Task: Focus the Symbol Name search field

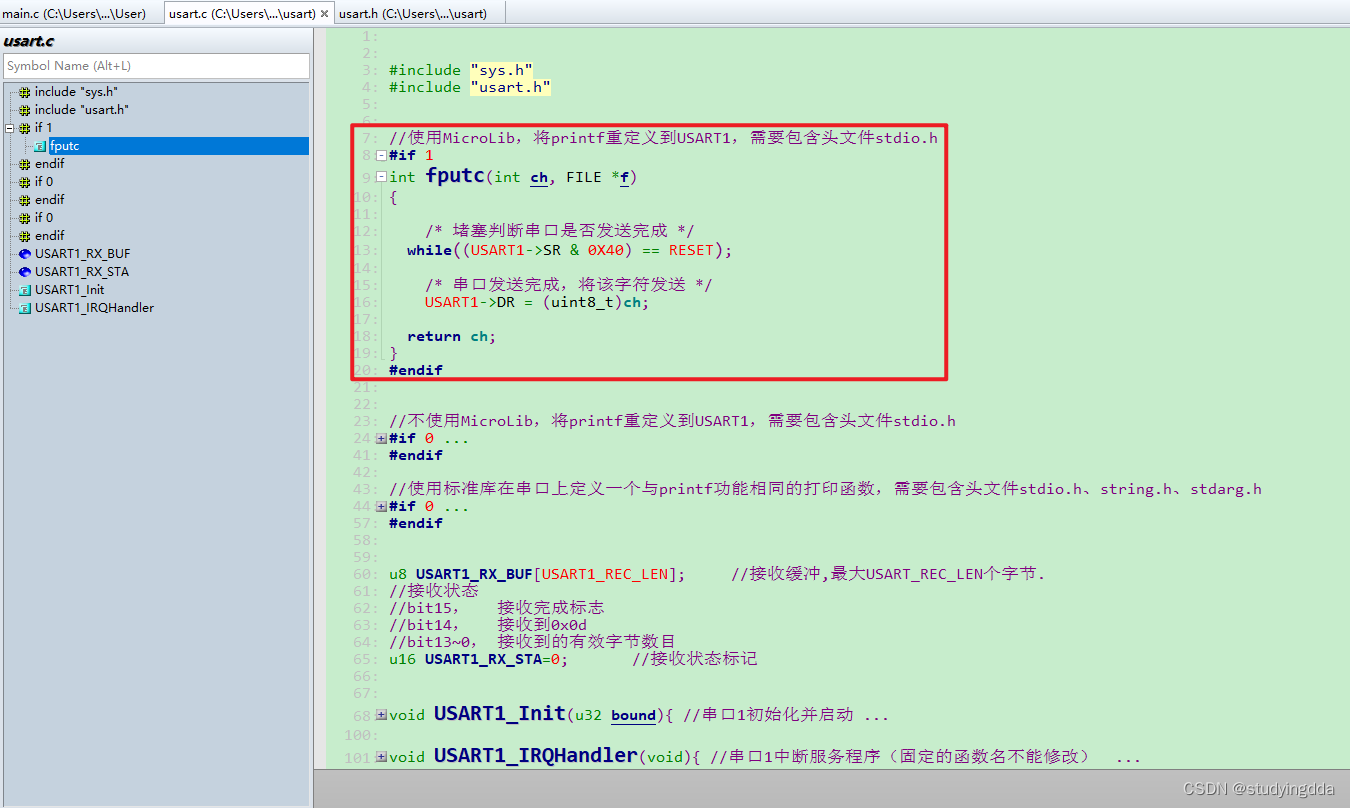Action: pyautogui.click(x=157, y=66)
